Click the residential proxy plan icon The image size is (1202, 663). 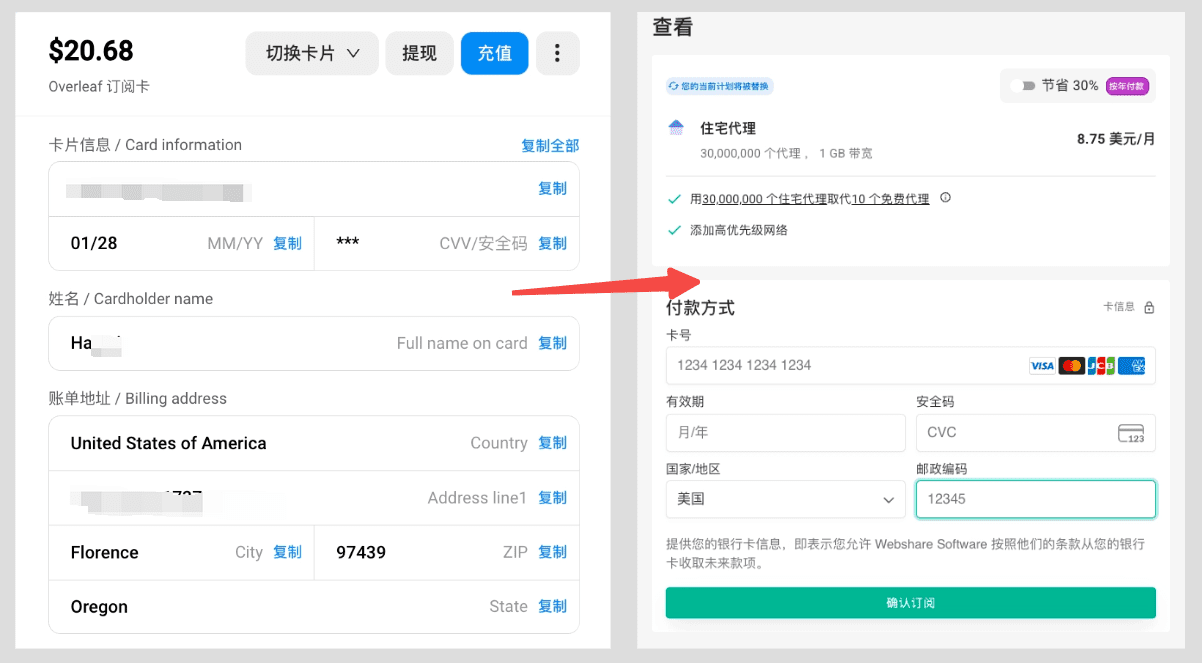click(677, 128)
